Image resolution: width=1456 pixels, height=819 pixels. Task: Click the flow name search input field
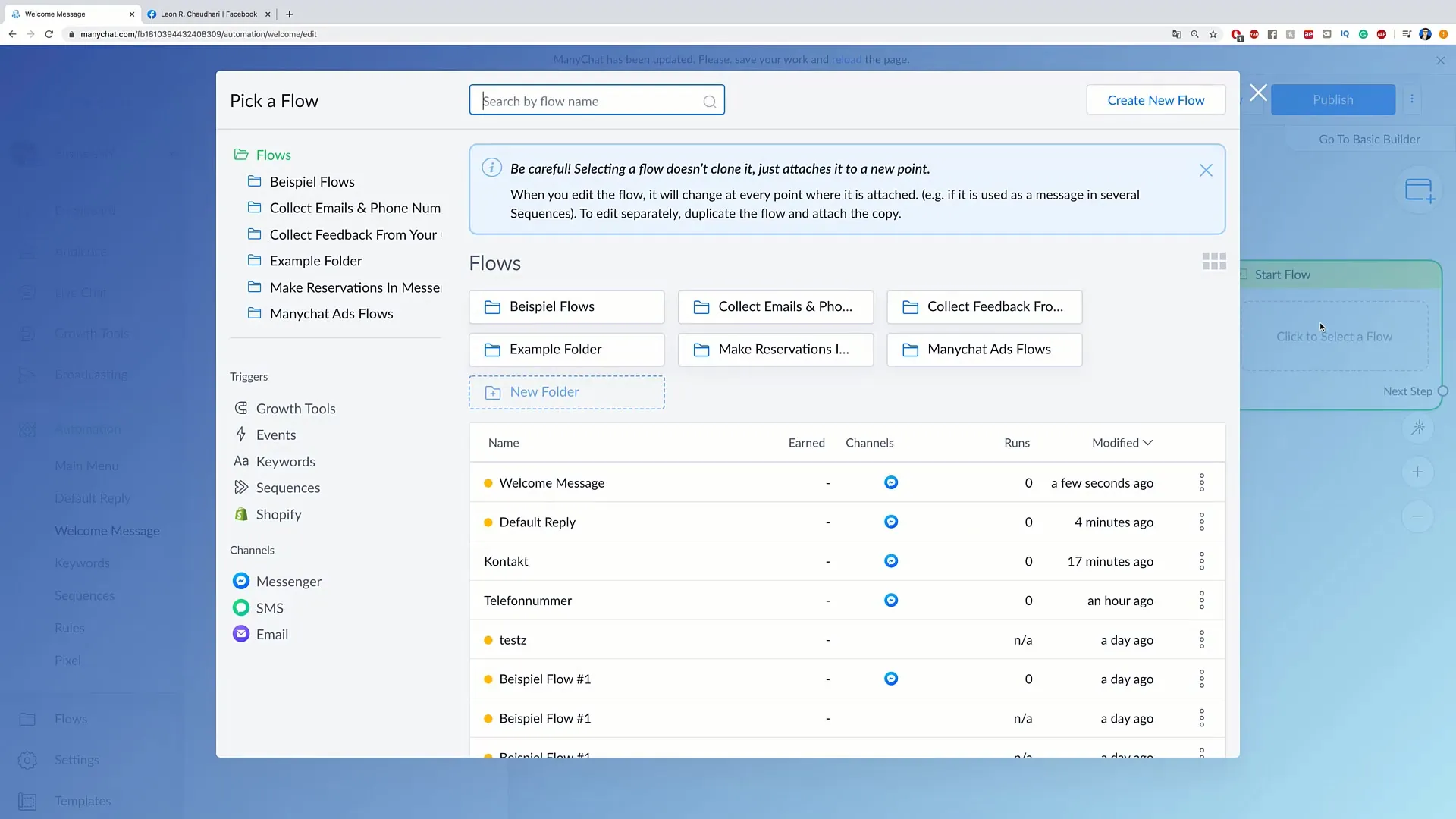pyautogui.click(x=596, y=100)
